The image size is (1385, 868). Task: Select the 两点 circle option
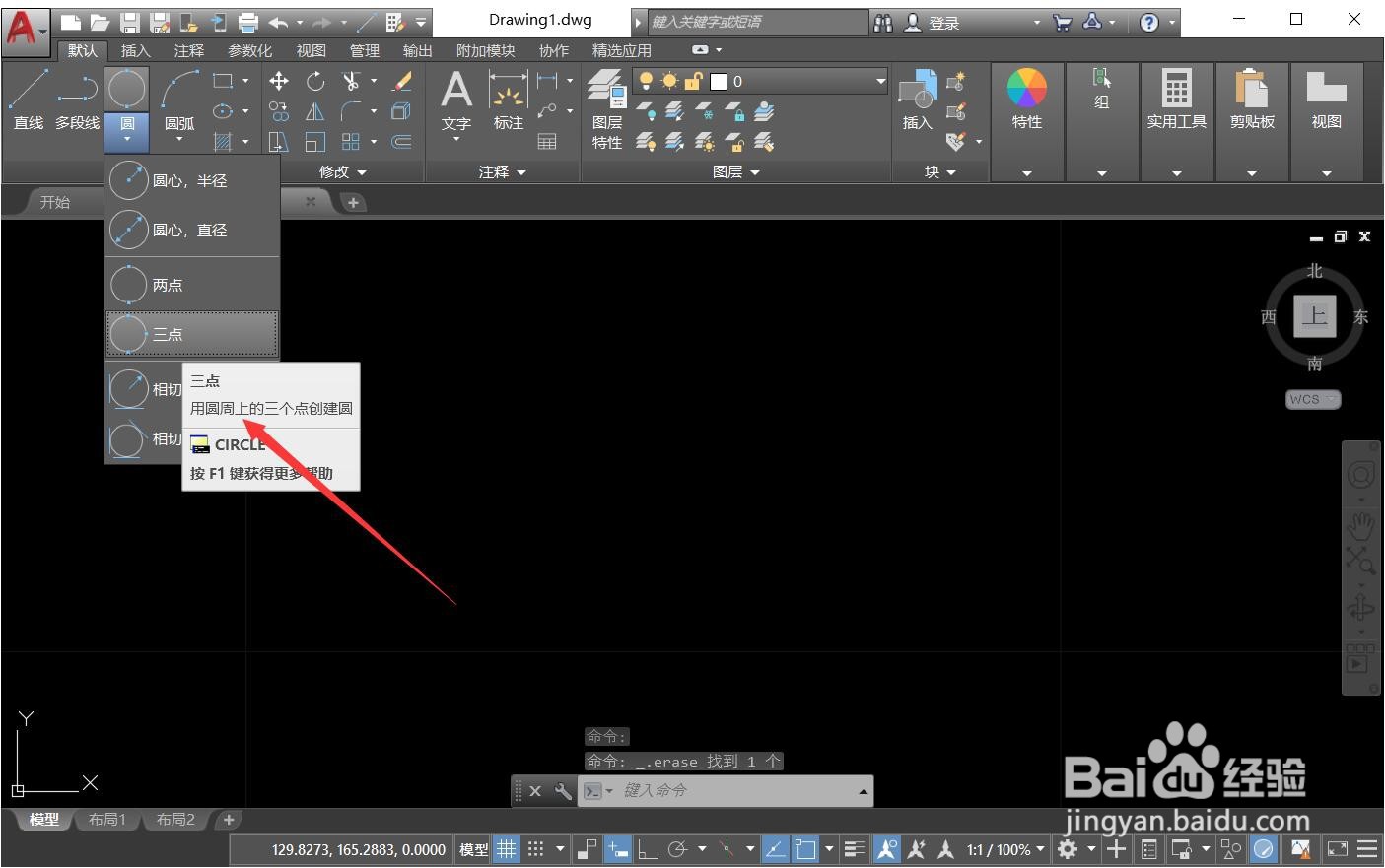pyautogui.click(x=192, y=285)
